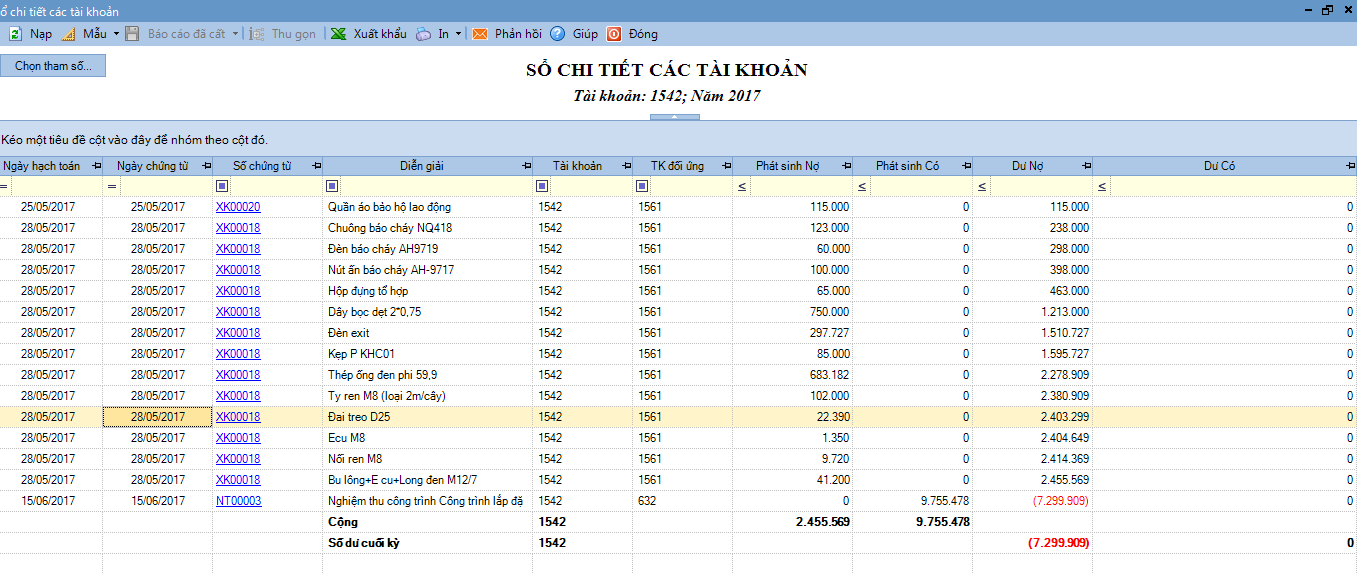
Task: Click the Chọn tham số button
Action: 53,66
